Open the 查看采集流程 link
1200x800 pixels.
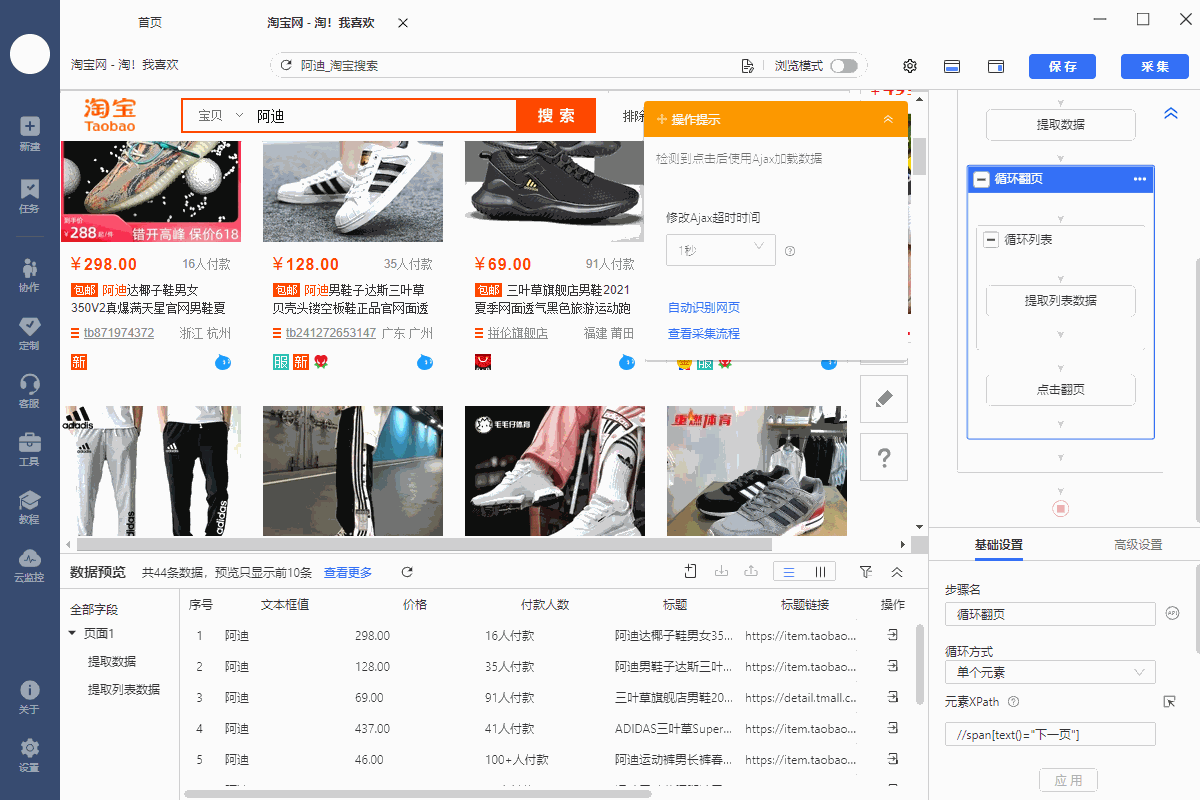pyautogui.click(x=704, y=334)
